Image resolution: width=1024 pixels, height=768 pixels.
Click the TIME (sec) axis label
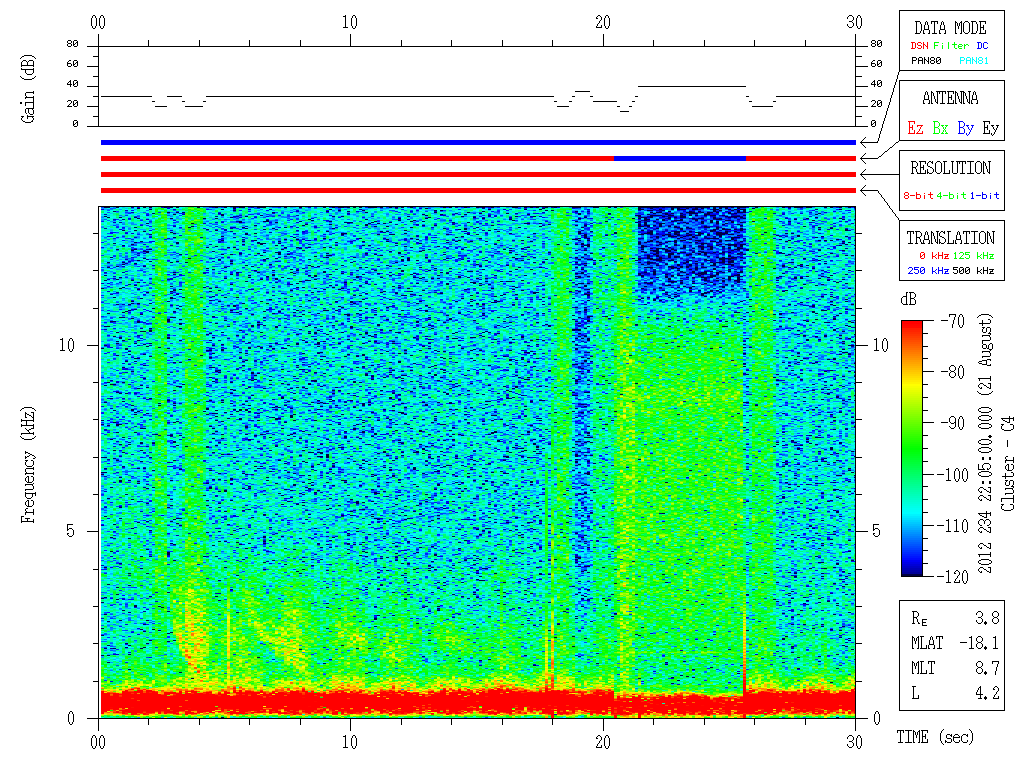935,738
